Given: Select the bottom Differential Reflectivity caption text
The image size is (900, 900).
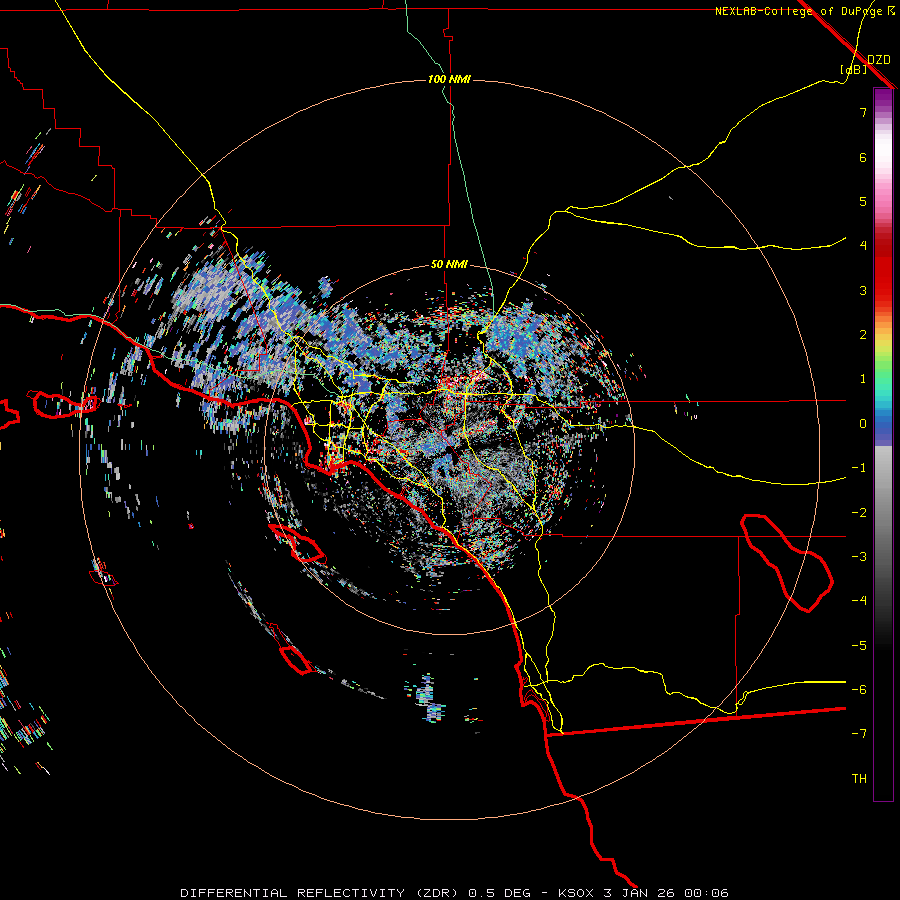Looking at the screenshot, I should (455, 893).
